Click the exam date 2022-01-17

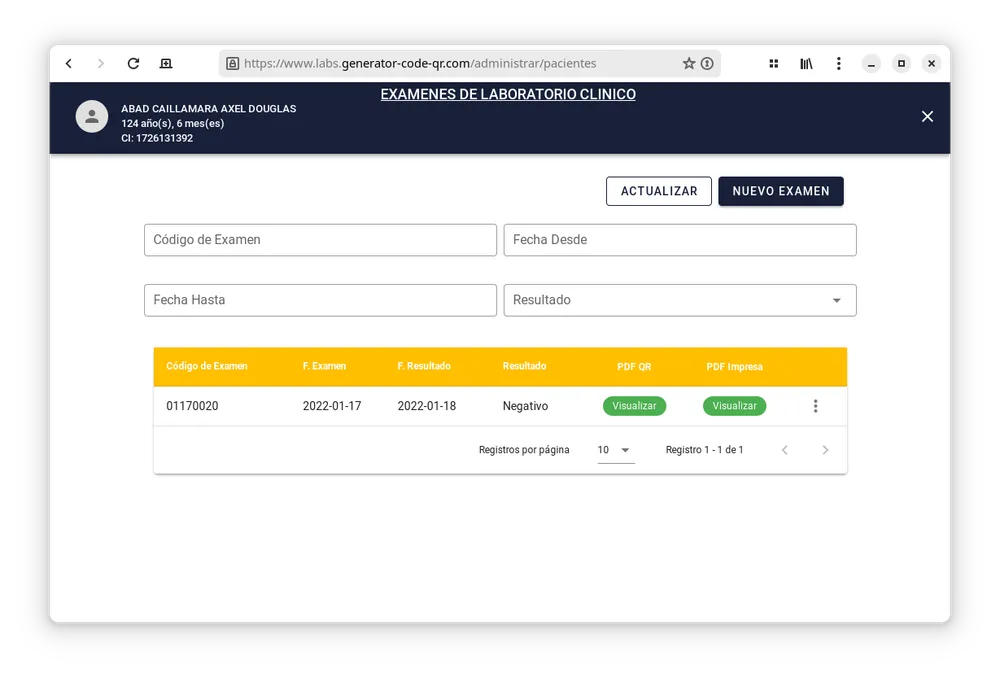click(332, 406)
